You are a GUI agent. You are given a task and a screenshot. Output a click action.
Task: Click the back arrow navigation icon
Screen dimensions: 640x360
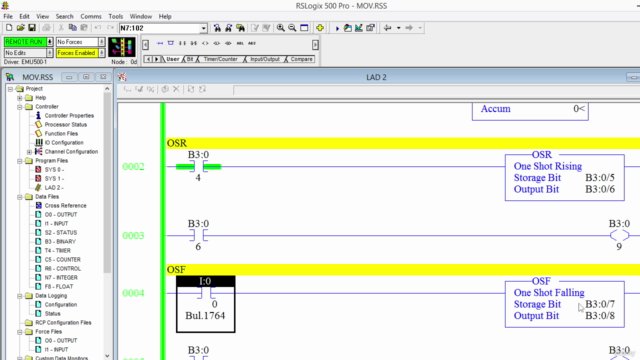coord(388,28)
